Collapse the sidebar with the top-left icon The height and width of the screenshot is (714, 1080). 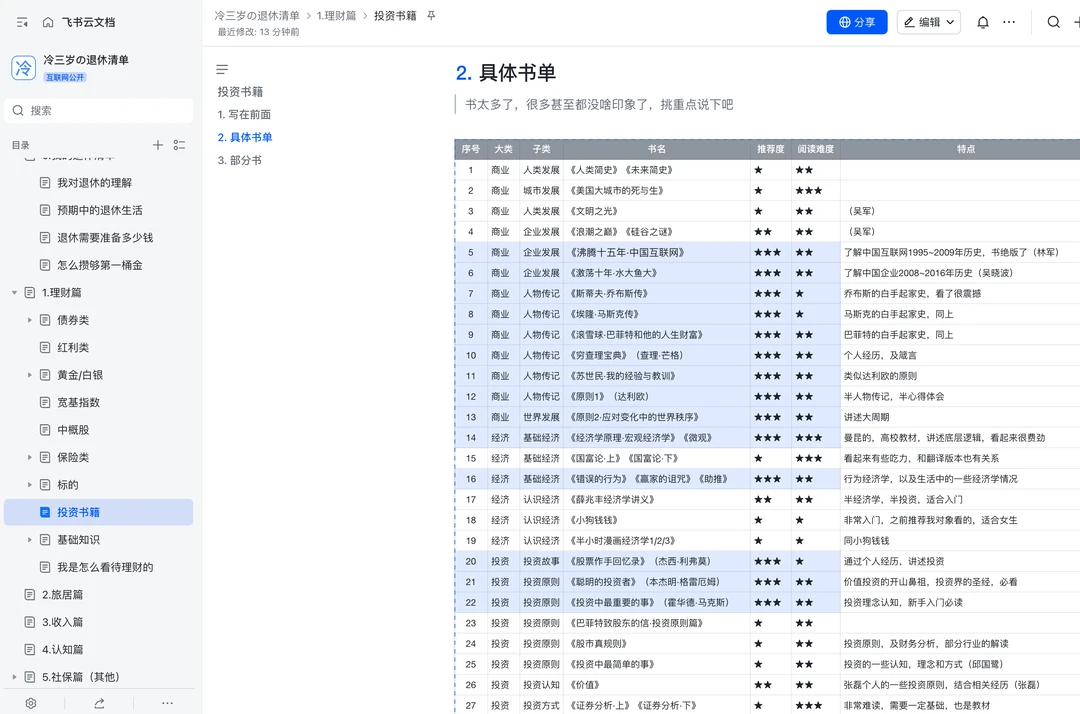(22, 22)
